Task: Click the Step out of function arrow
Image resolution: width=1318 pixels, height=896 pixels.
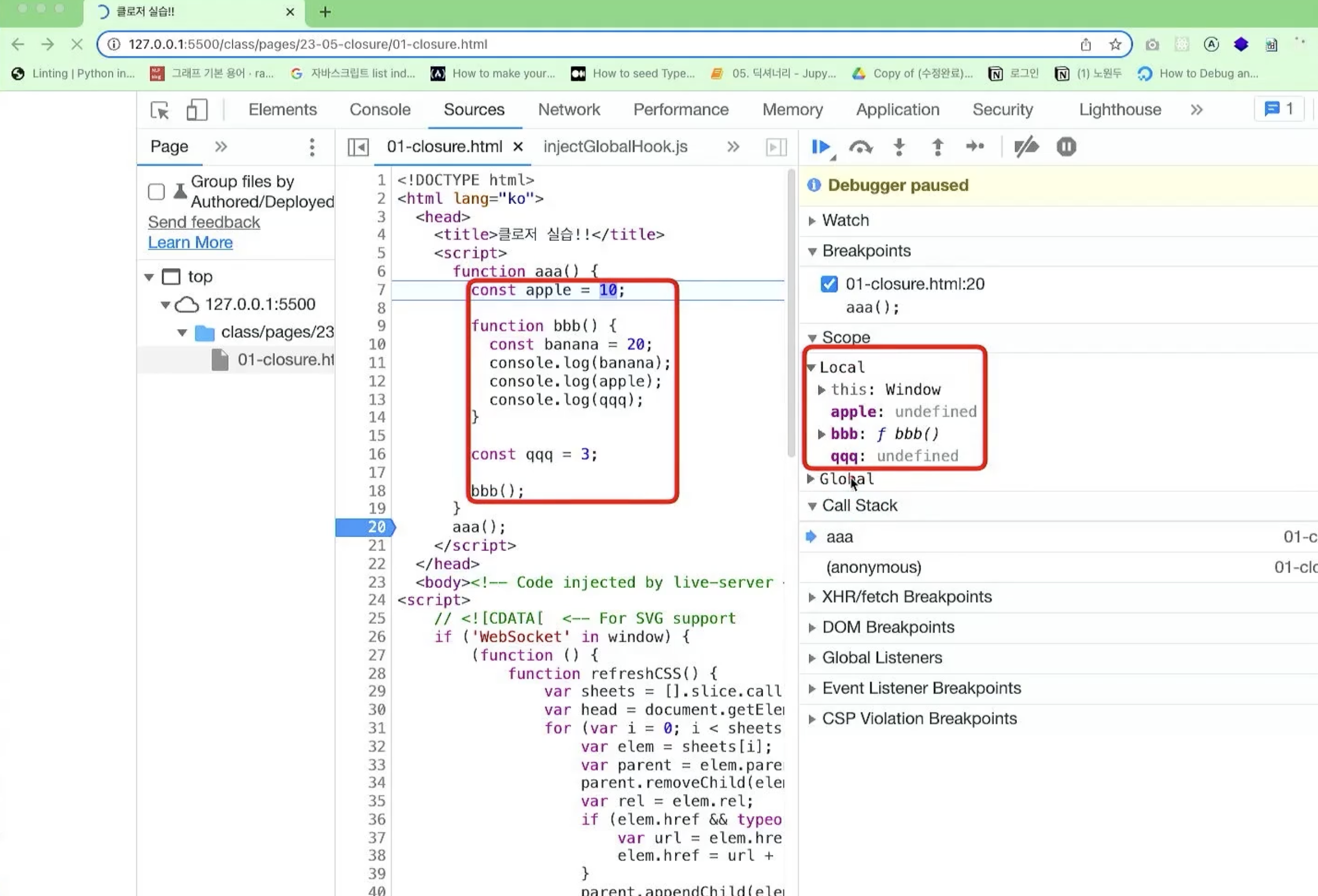Action: (937, 147)
